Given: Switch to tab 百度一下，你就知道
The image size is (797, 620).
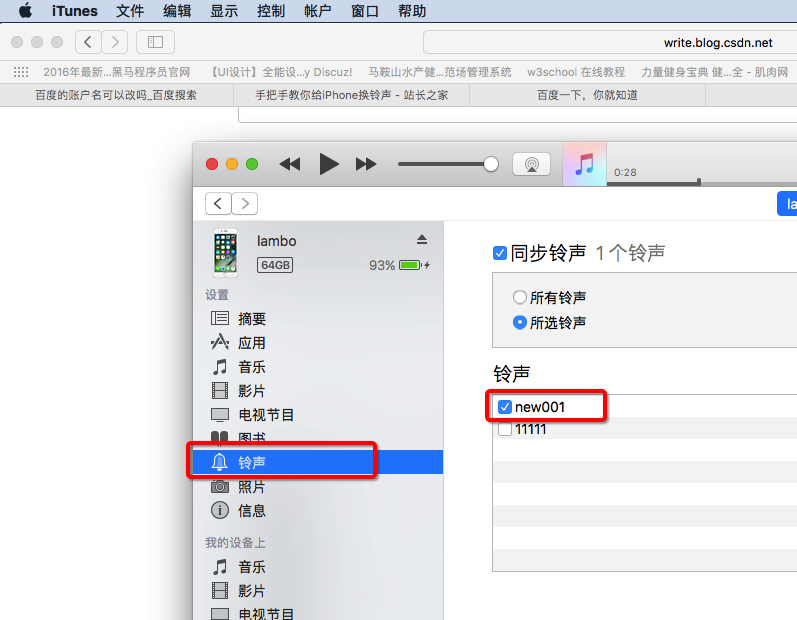Looking at the screenshot, I should tap(587, 95).
